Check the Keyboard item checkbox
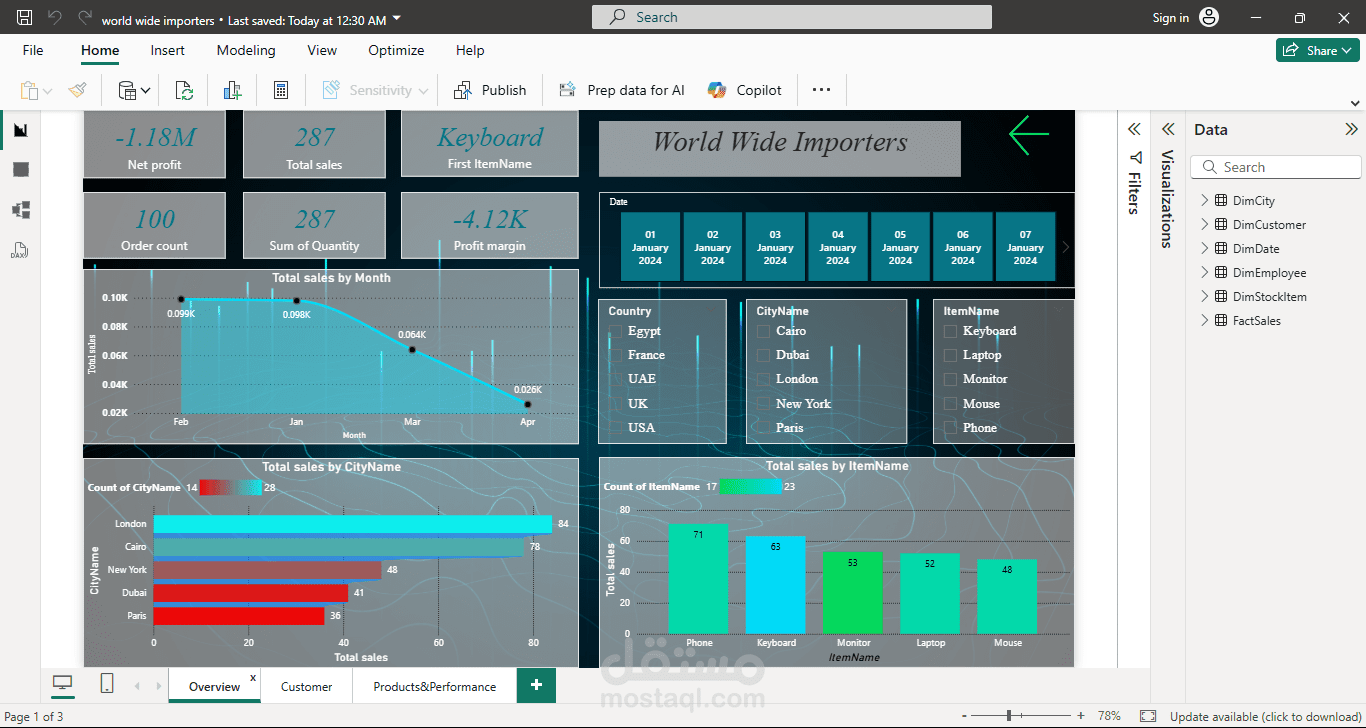This screenshot has width=1366, height=728. (951, 331)
